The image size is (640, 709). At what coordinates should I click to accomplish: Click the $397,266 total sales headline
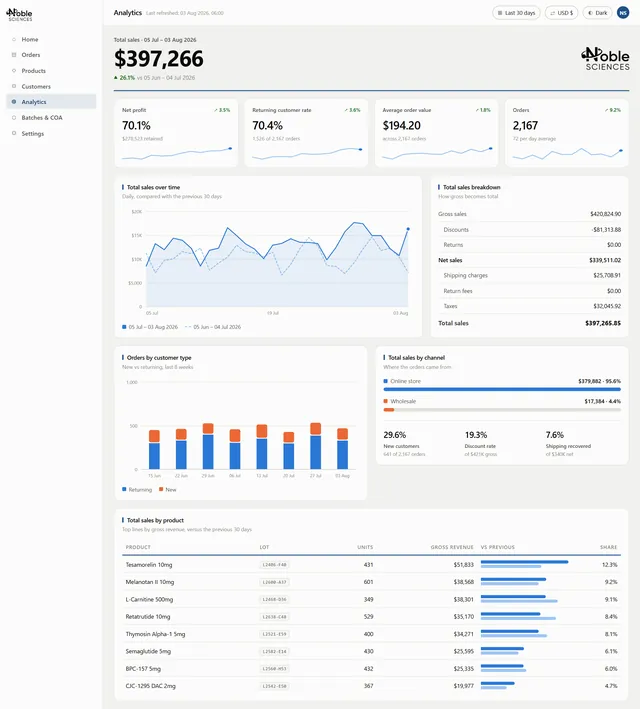159,59
